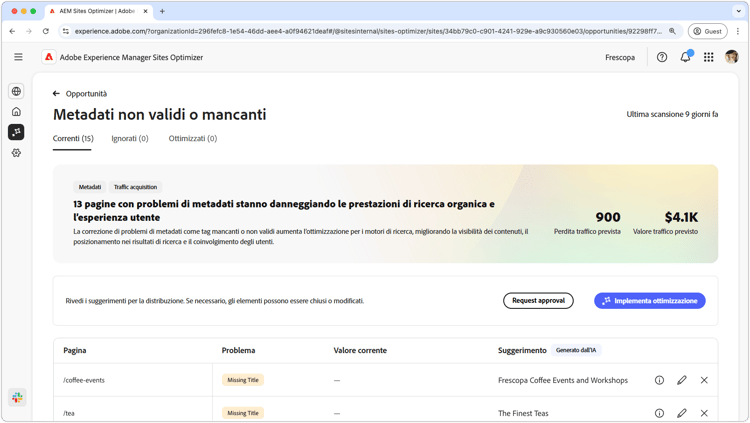Click 'Adobe Experience Manager Sites Optimizer' title
750x423 pixels.
coord(131,57)
